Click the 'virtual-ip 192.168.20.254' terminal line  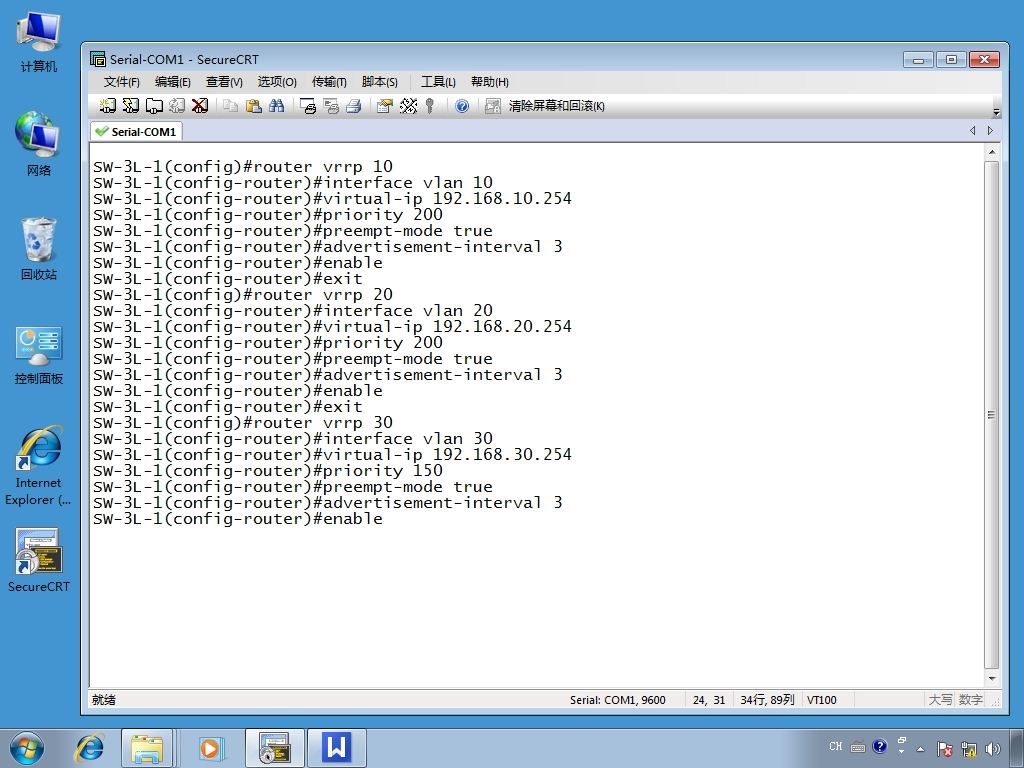(x=332, y=327)
